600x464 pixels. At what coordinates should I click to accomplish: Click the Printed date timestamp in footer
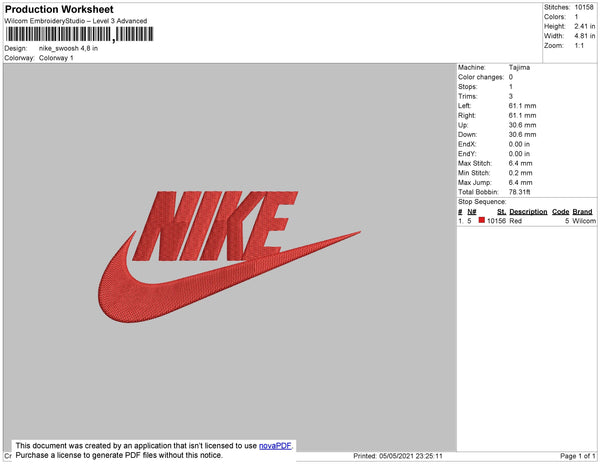pyautogui.click(x=398, y=456)
